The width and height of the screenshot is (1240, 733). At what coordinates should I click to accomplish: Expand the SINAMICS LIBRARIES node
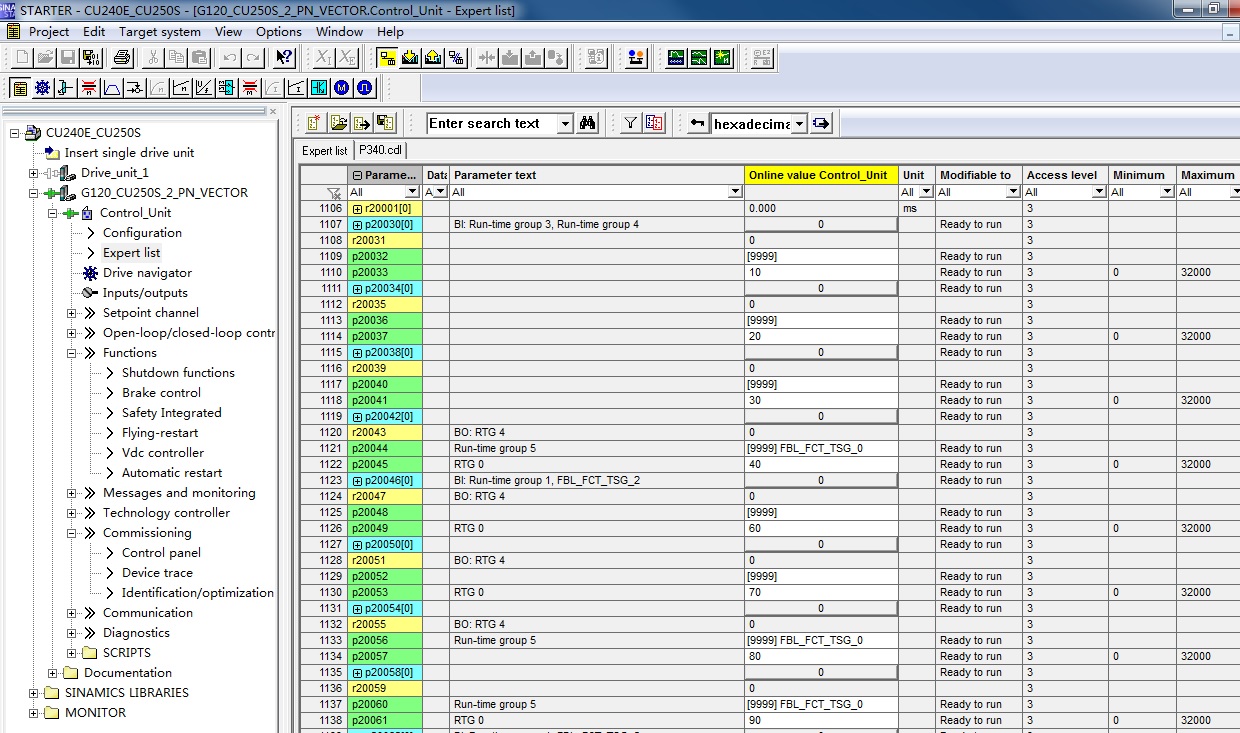[x=34, y=693]
